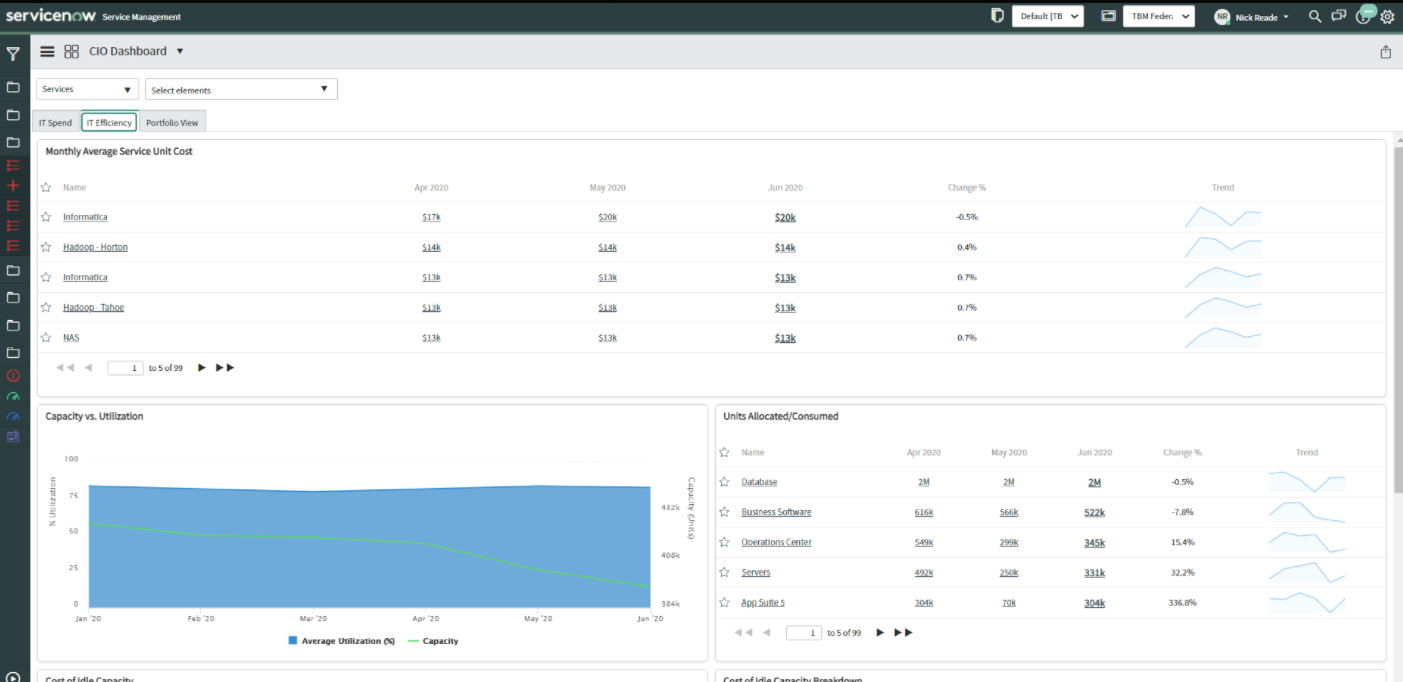This screenshot has width=1403, height=682.
Task: Go to first page in Units Allocated/Consumed
Action: coord(743,633)
